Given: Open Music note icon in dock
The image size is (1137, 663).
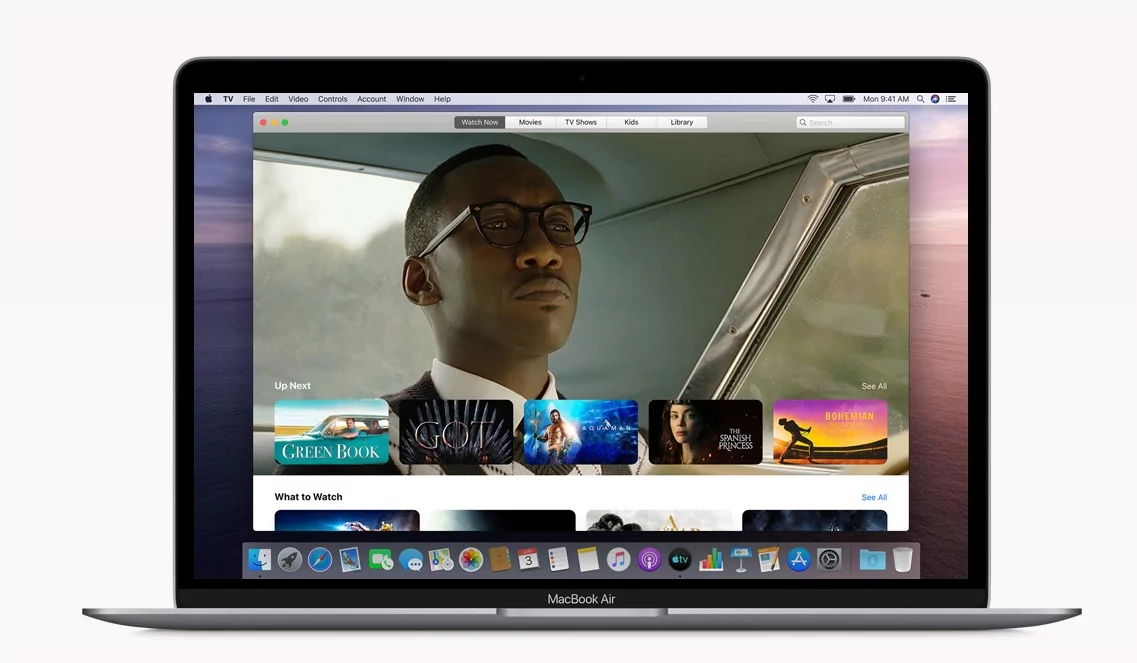Looking at the screenshot, I should click(x=619, y=559).
